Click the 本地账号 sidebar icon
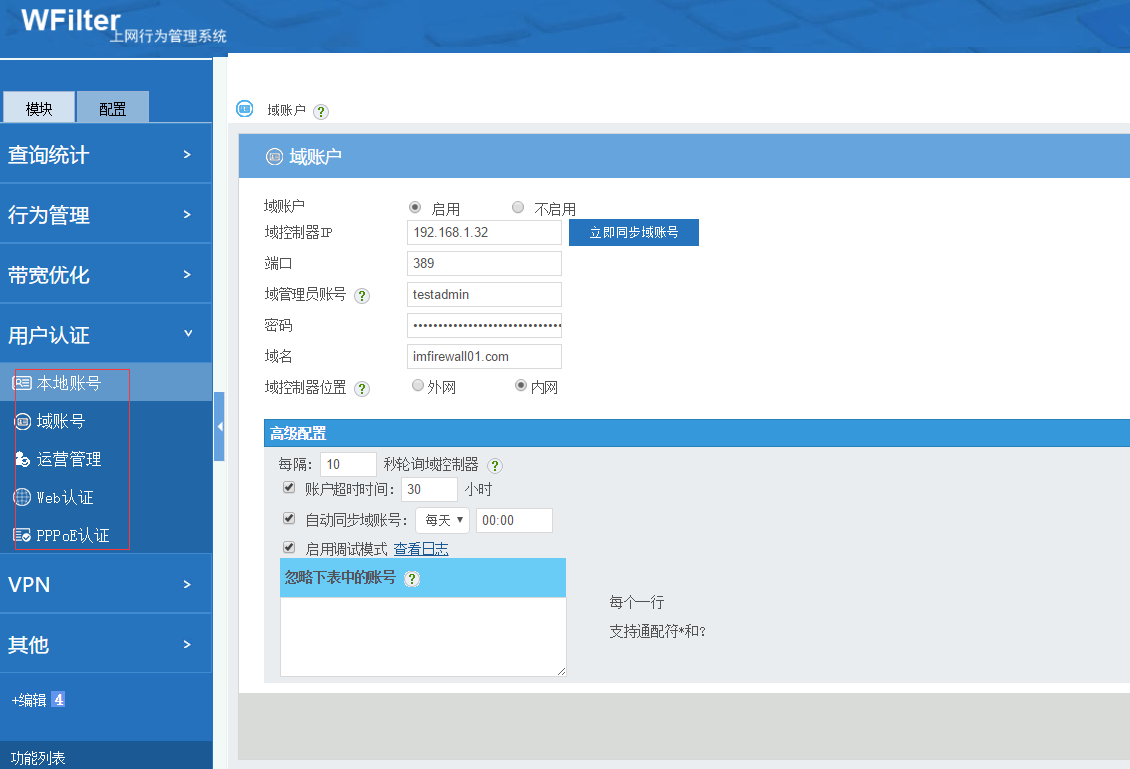 point(21,383)
